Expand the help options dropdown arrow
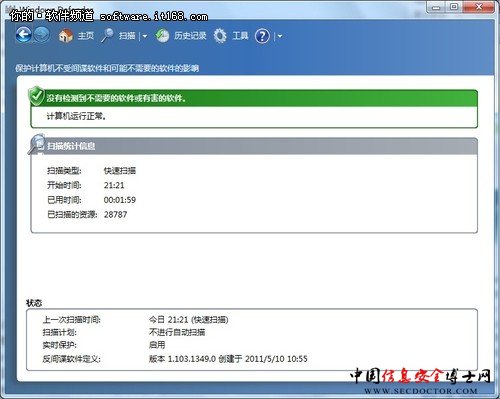The image size is (500, 399). tap(280, 36)
